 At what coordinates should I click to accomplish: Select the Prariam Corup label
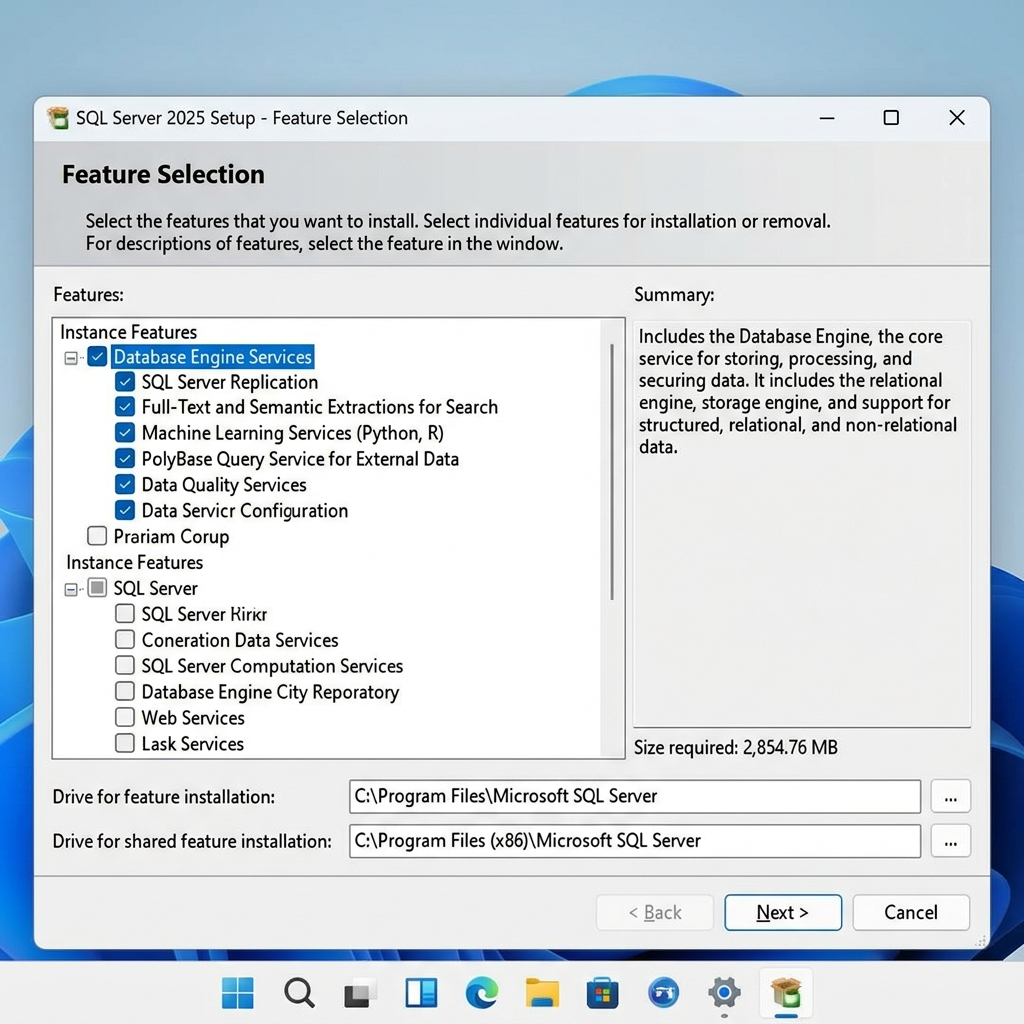tap(171, 537)
